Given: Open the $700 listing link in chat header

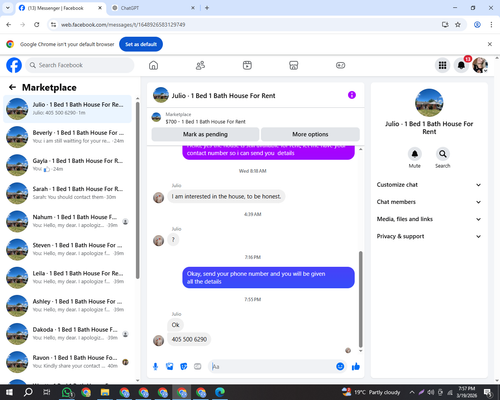Looking at the screenshot, I should click(x=206, y=122).
